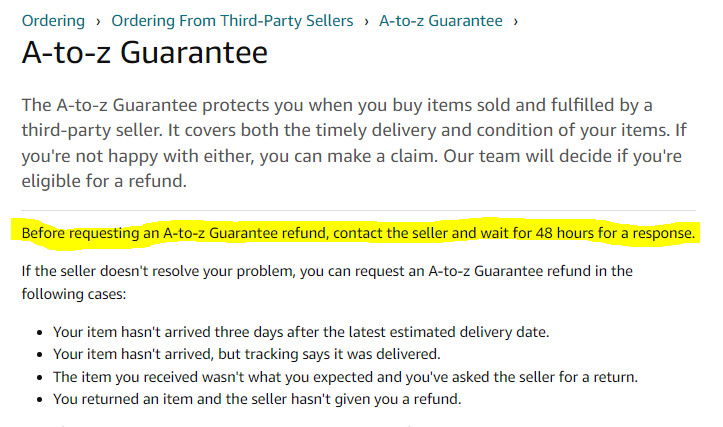Click the phrase 'eligible for a refund'
Screen dimensions: 723x427
click(104, 181)
